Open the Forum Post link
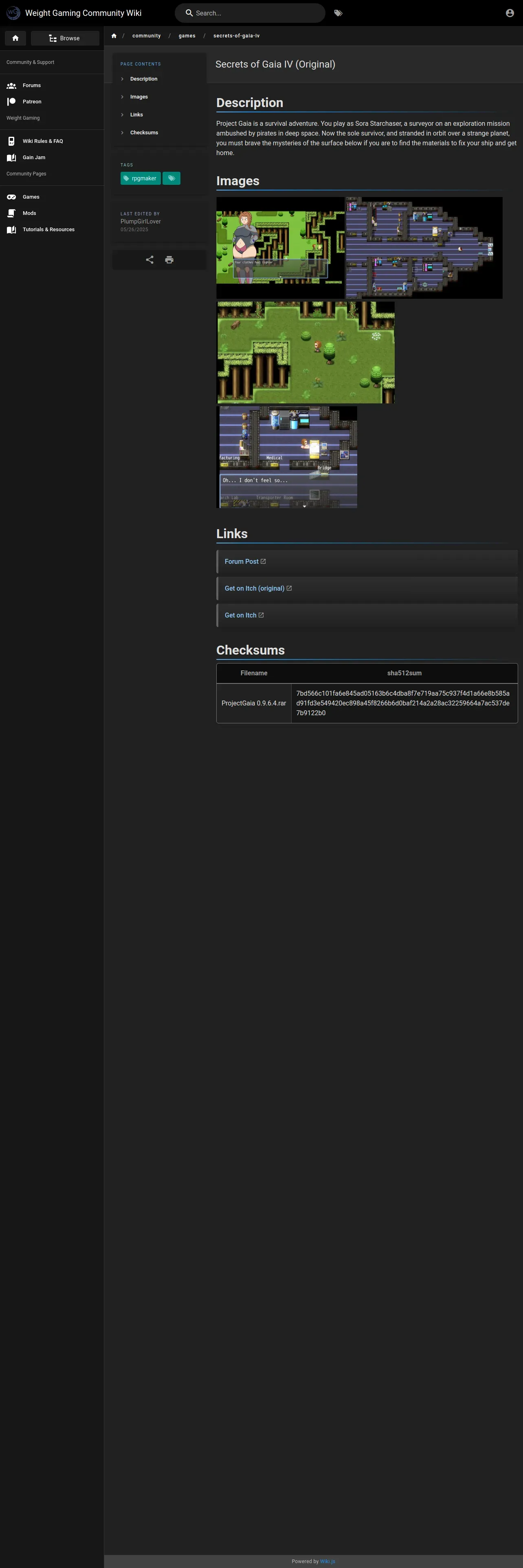Screen dimensions: 523x1568 pyautogui.click(x=242, y=561)
